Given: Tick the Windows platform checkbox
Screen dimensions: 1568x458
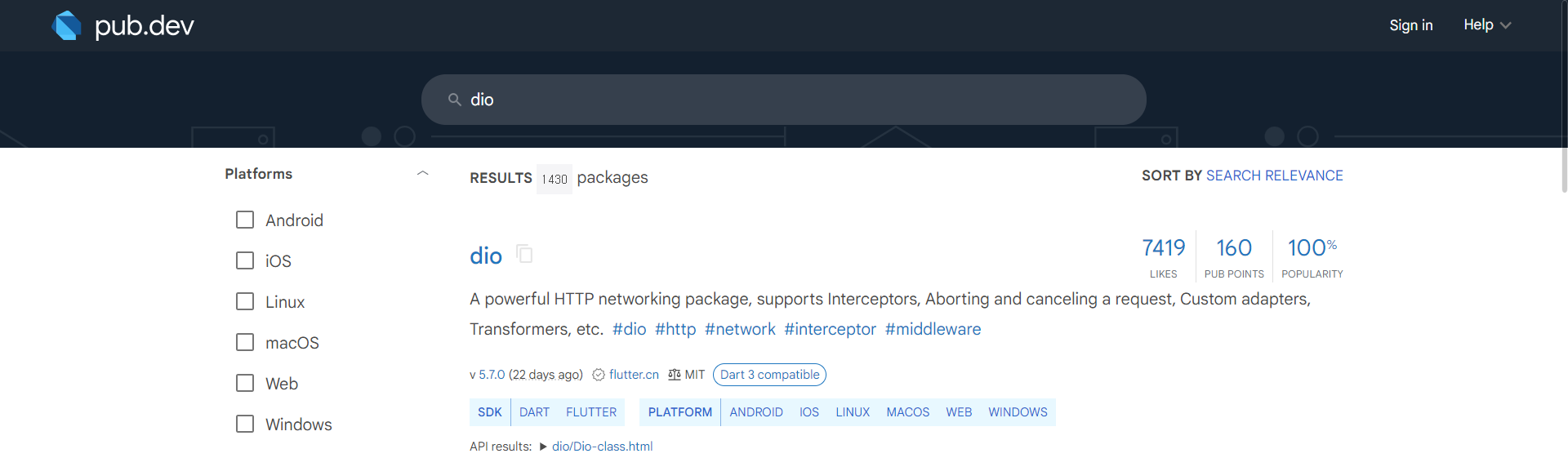Looking at the screenshot, I should 245,424.
